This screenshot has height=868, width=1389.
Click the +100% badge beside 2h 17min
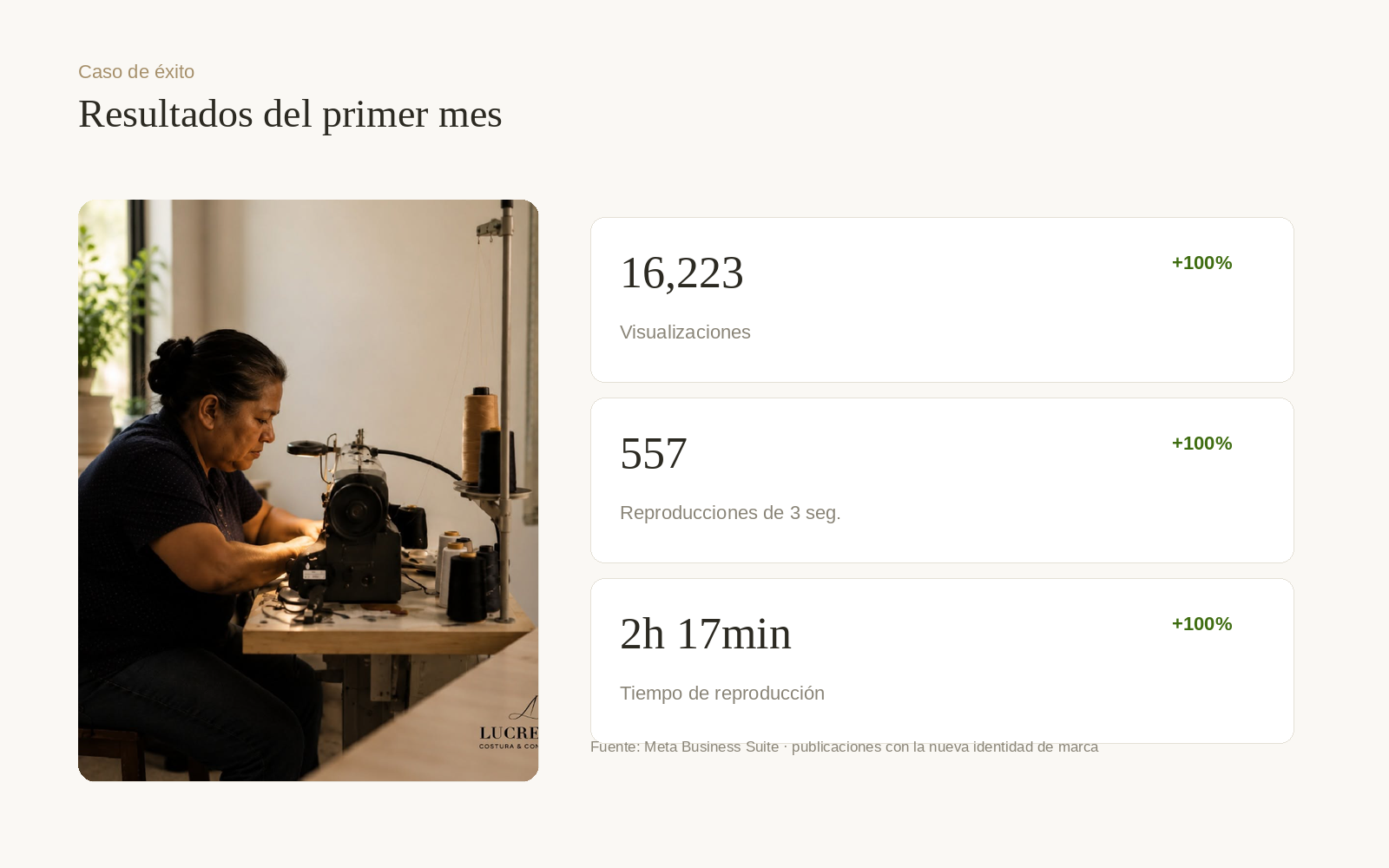pyautogui.click(x=1201, y=624)
